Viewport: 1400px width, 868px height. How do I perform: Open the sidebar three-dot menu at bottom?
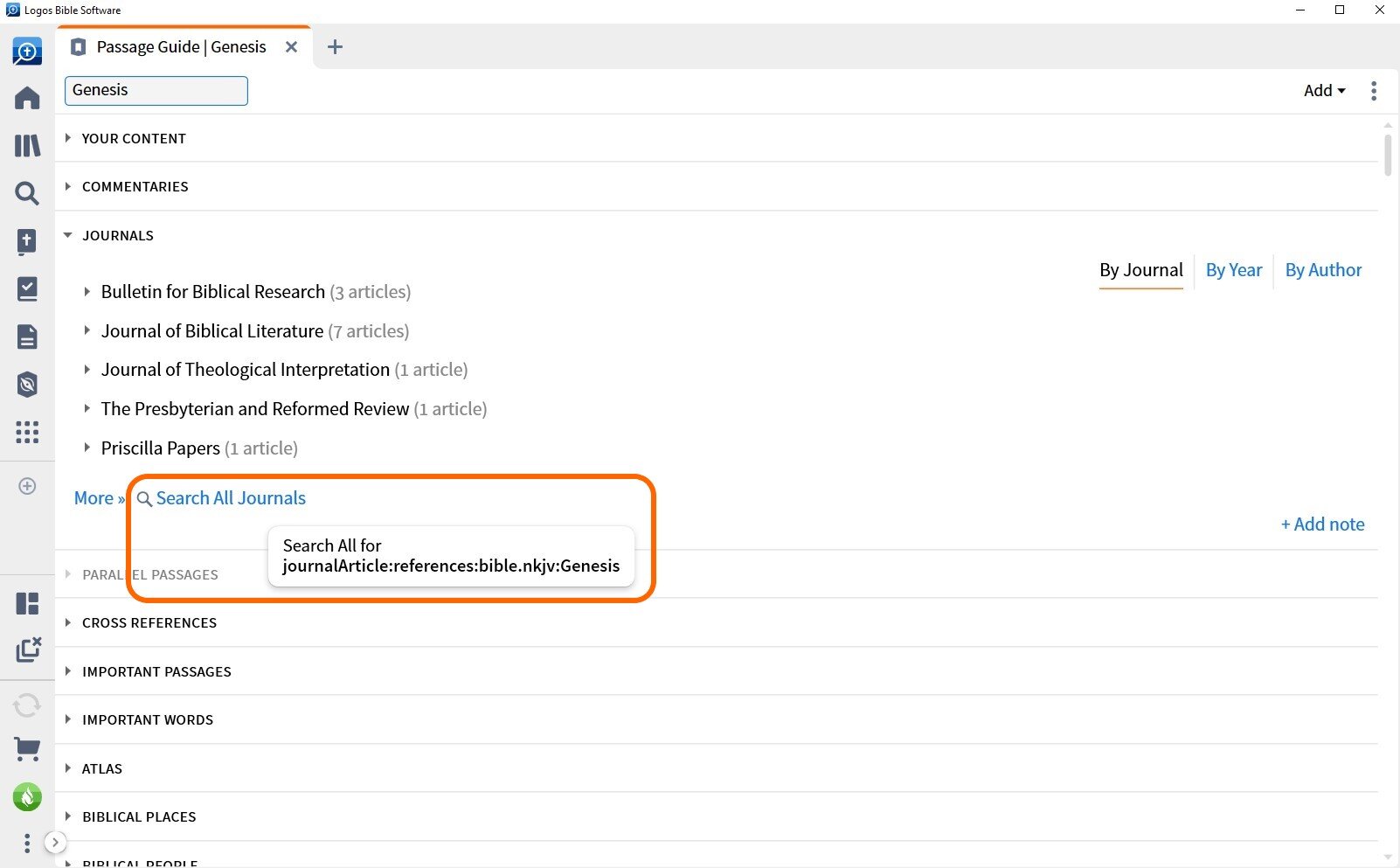pyautogui.click(x=27, y=843)
